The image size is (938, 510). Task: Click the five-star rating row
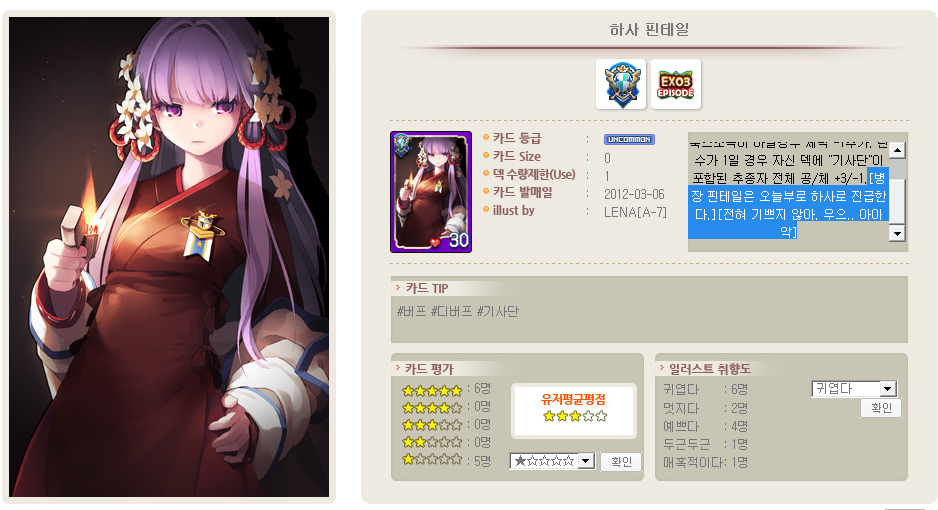click(446, 390)
